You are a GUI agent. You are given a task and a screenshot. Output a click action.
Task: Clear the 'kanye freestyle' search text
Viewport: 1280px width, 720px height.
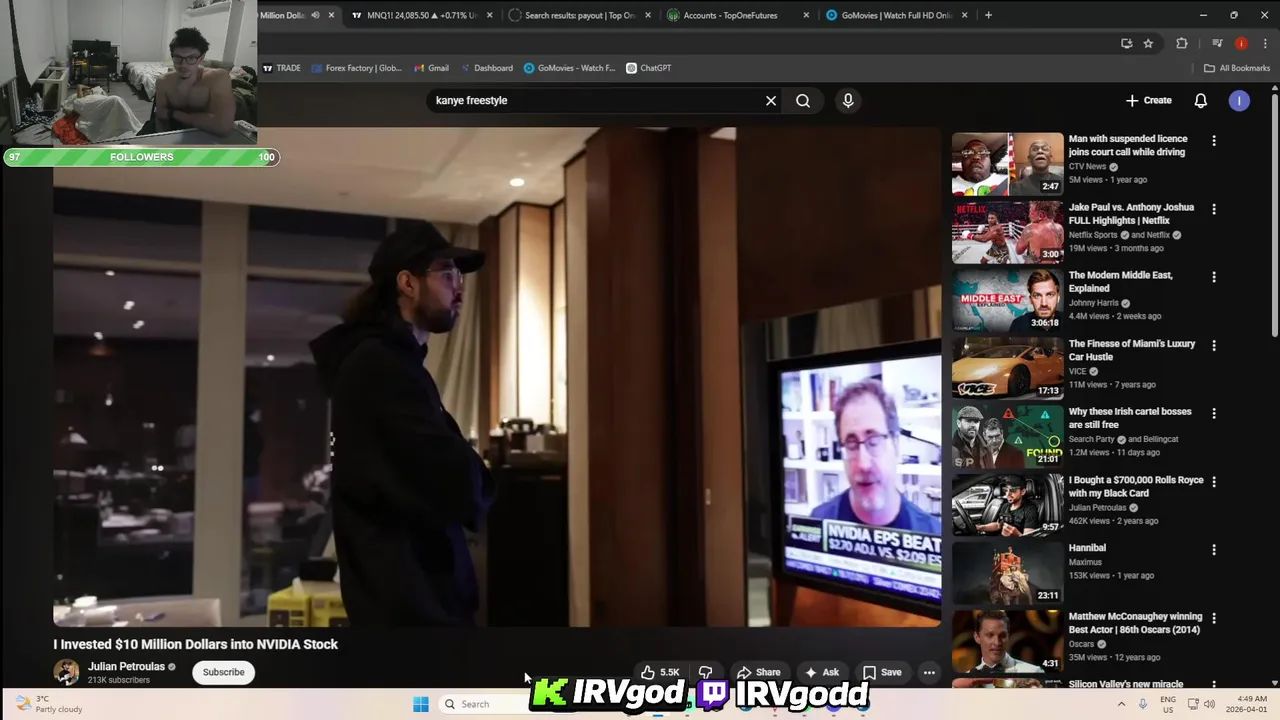[771, 101]
